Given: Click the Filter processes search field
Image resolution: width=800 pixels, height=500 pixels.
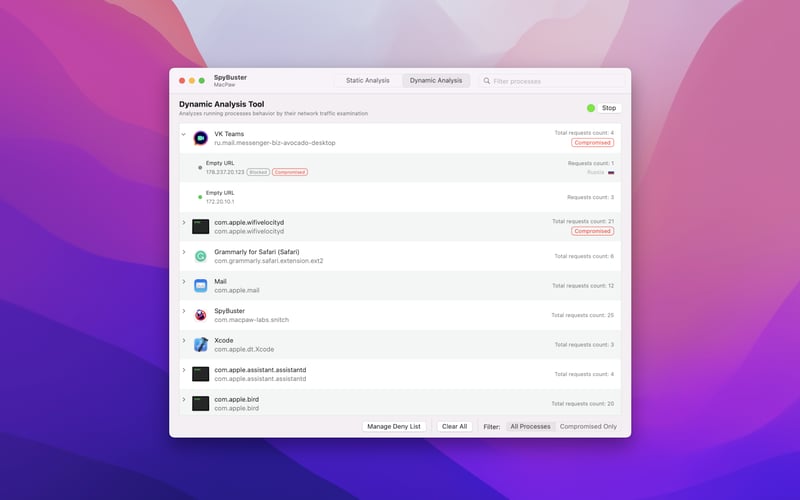Looking at the screenshot, I should point(552,81).
